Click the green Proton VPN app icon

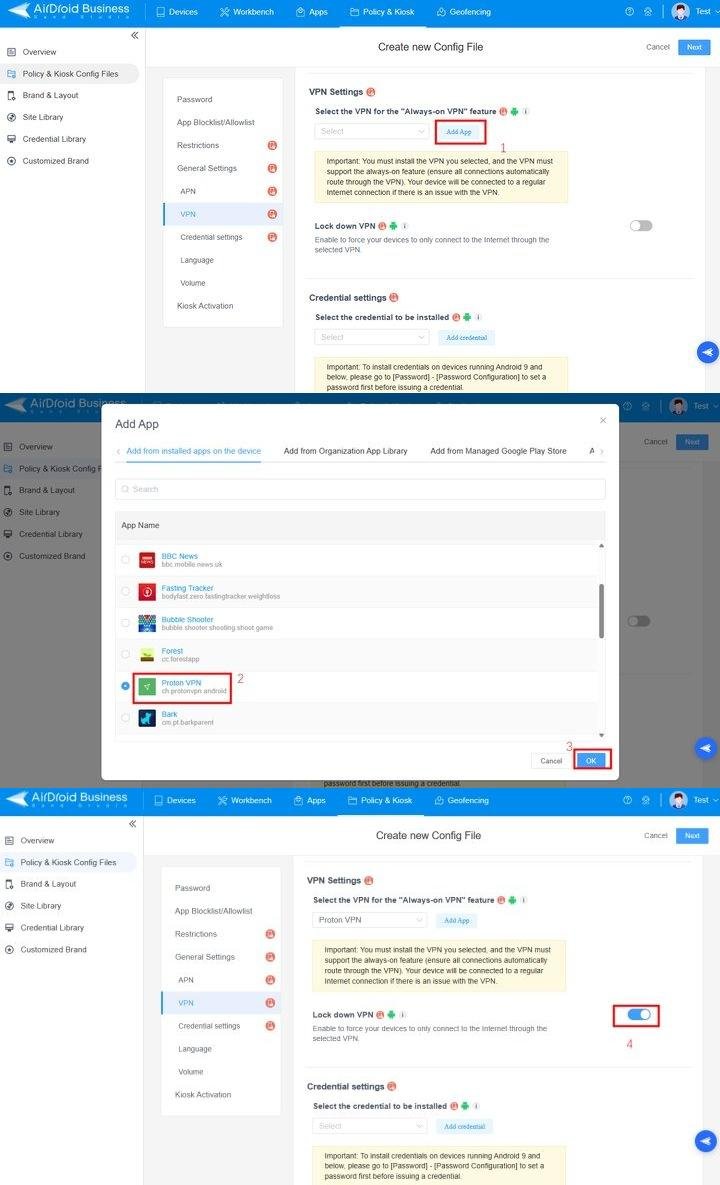tap(147, 686)
